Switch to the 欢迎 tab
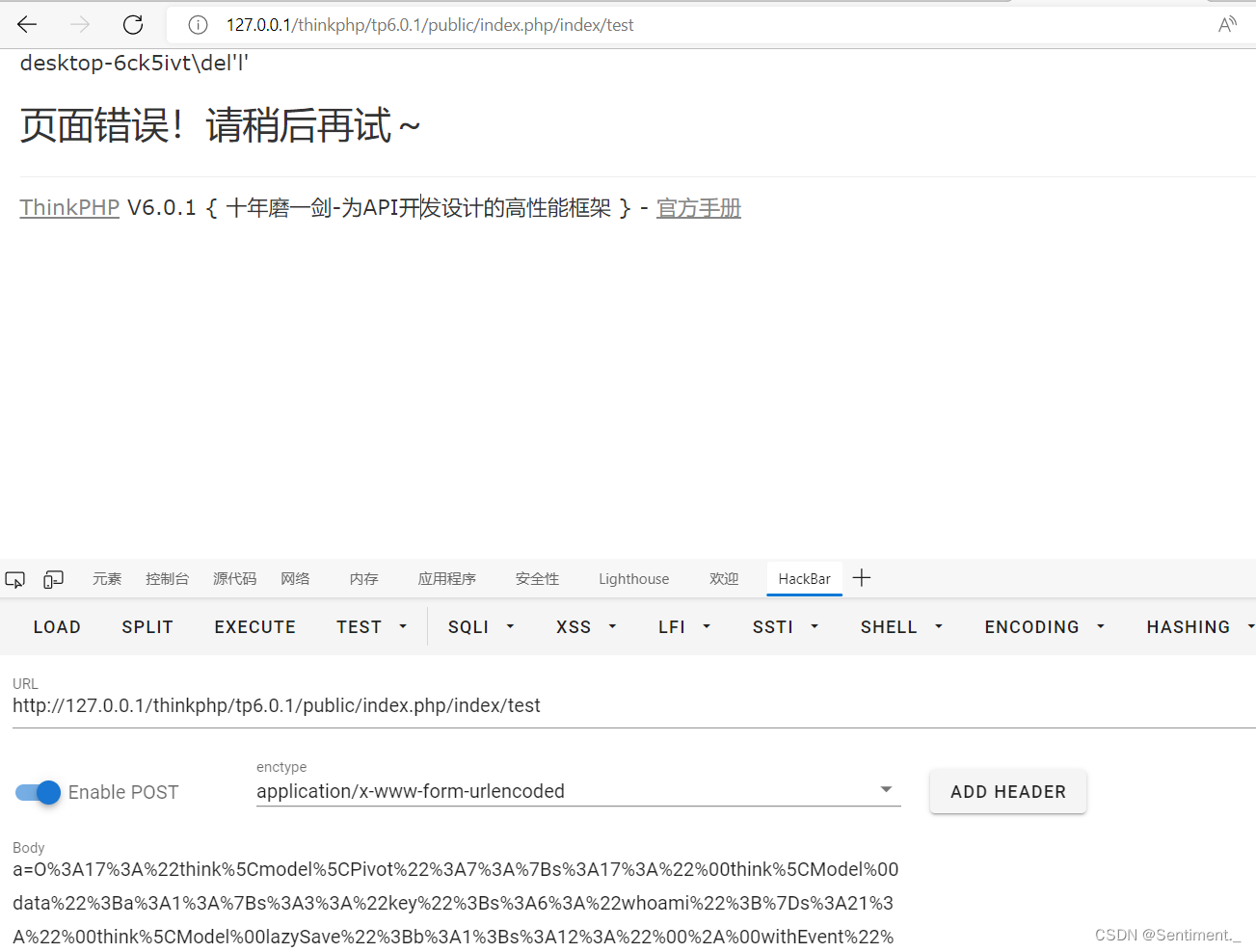 click(x=724, y=579)
